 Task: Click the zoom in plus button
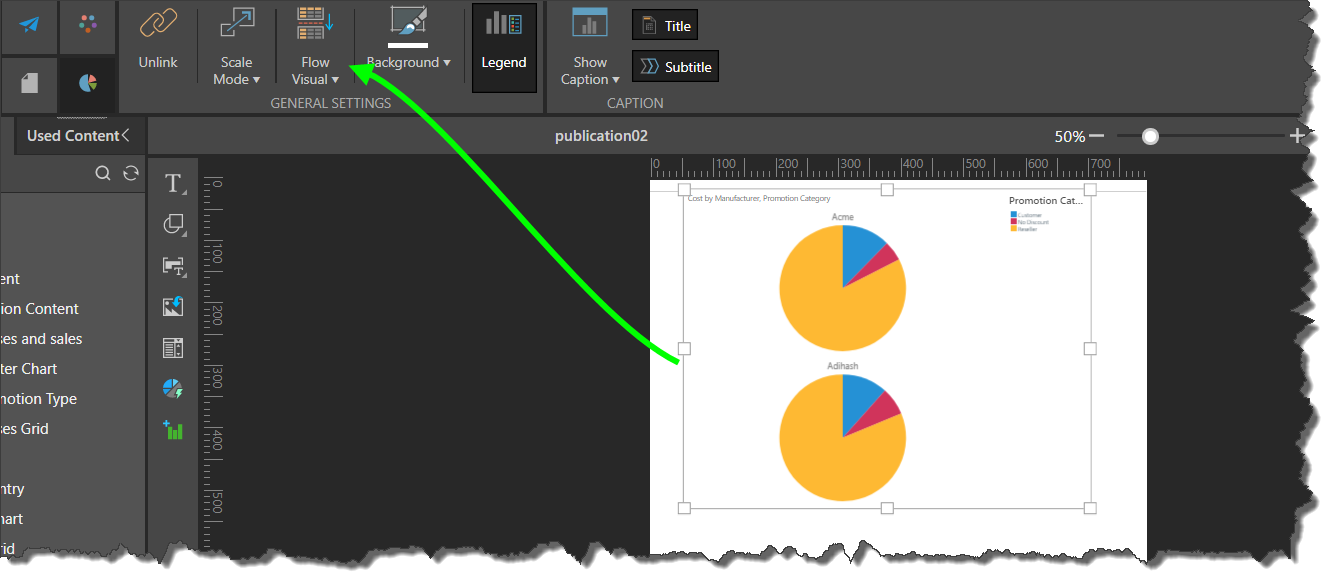coord(1297,136)
